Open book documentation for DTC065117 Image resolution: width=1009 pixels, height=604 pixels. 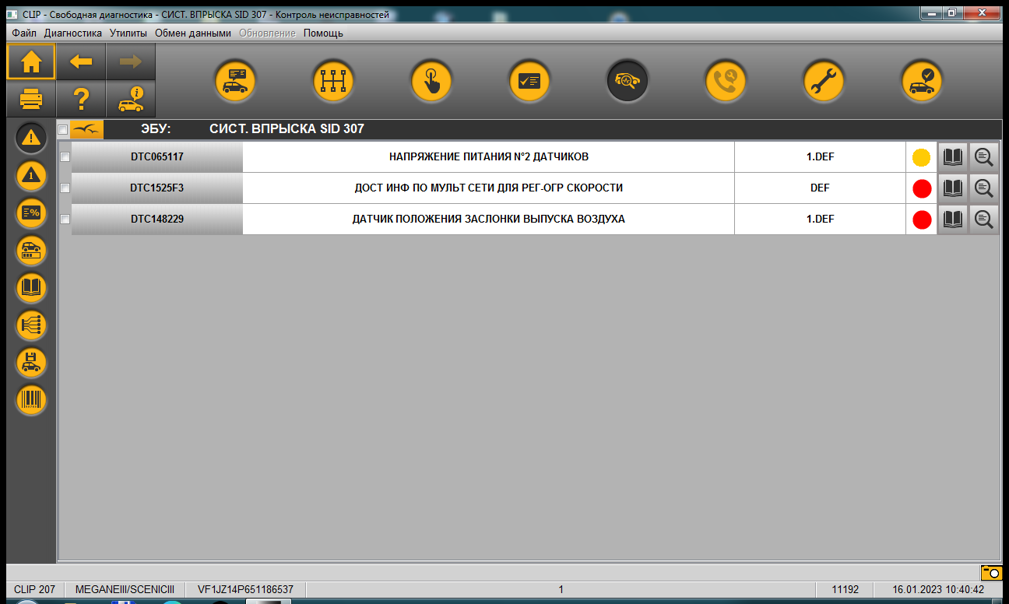pyautogui.click(x=952, y=157)
